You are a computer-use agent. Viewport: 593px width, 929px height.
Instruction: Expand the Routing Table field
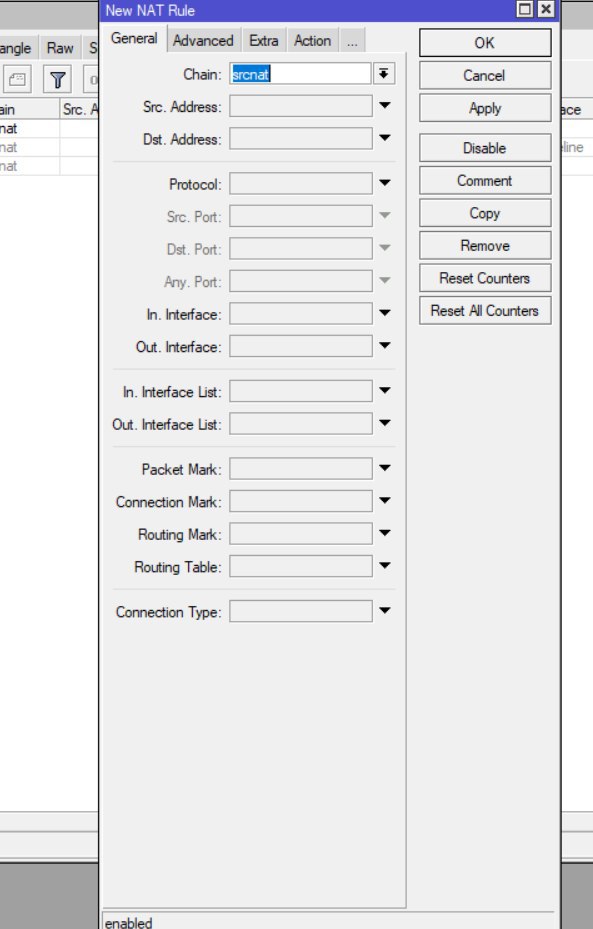384,566
